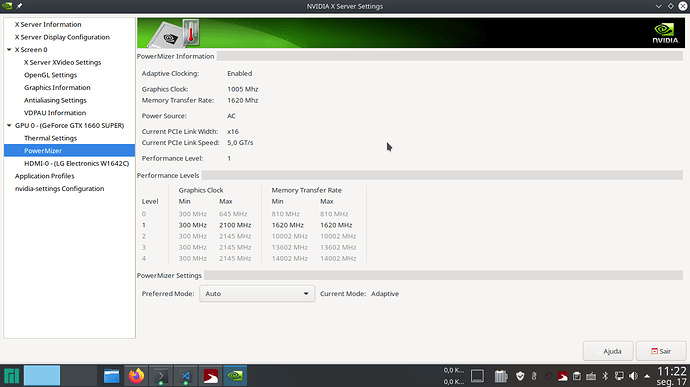Click the dim hexagon tray icon

coord(548,376)
